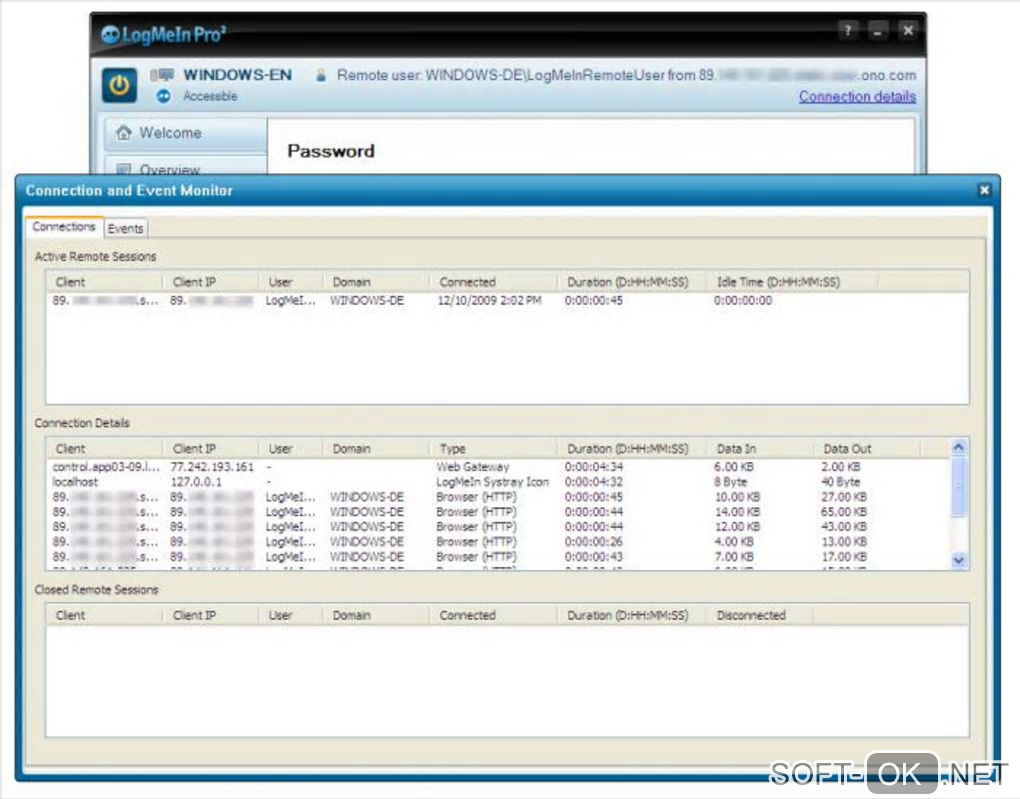Click the 7.00 KB Data In cell

click(733, 556)
